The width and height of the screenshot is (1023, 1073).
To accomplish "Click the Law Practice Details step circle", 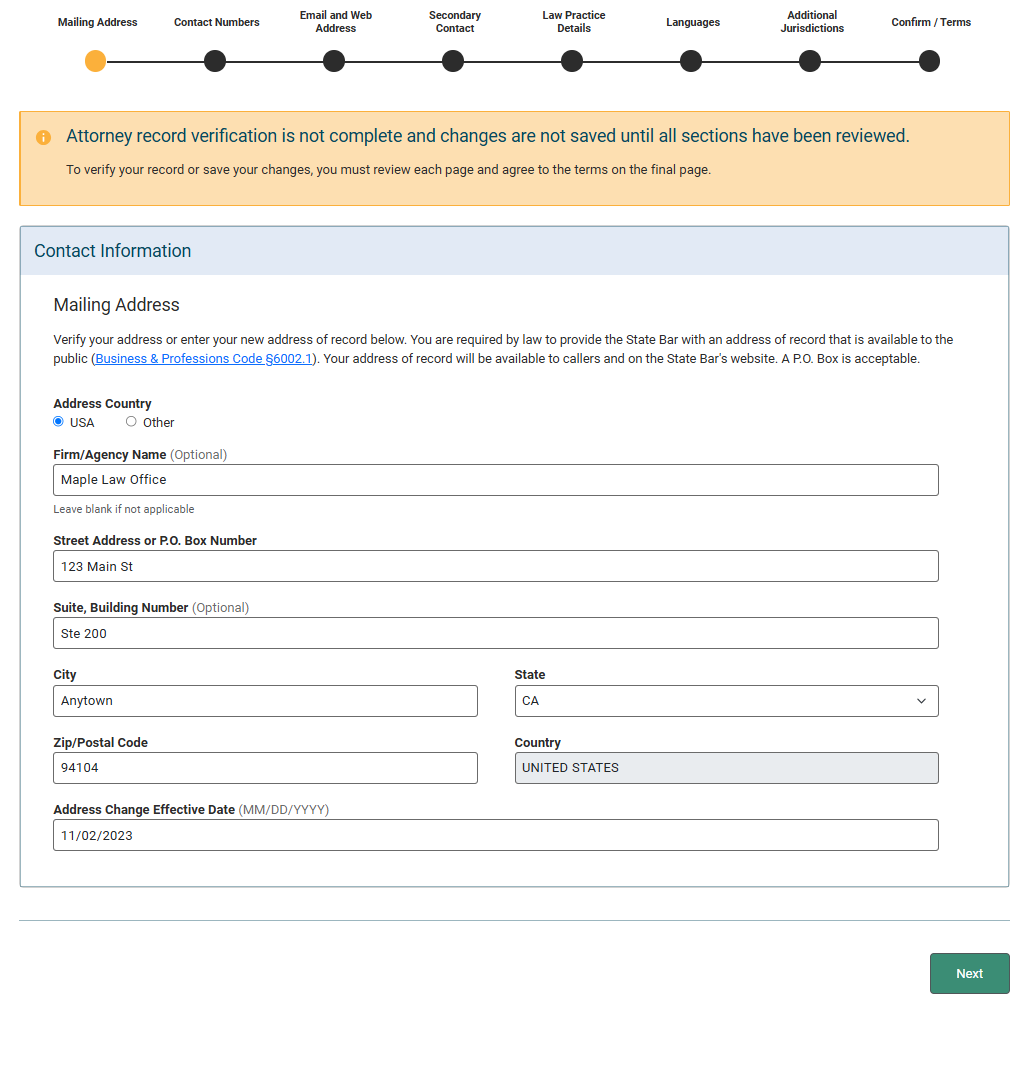I will click(x=572, y=62).
